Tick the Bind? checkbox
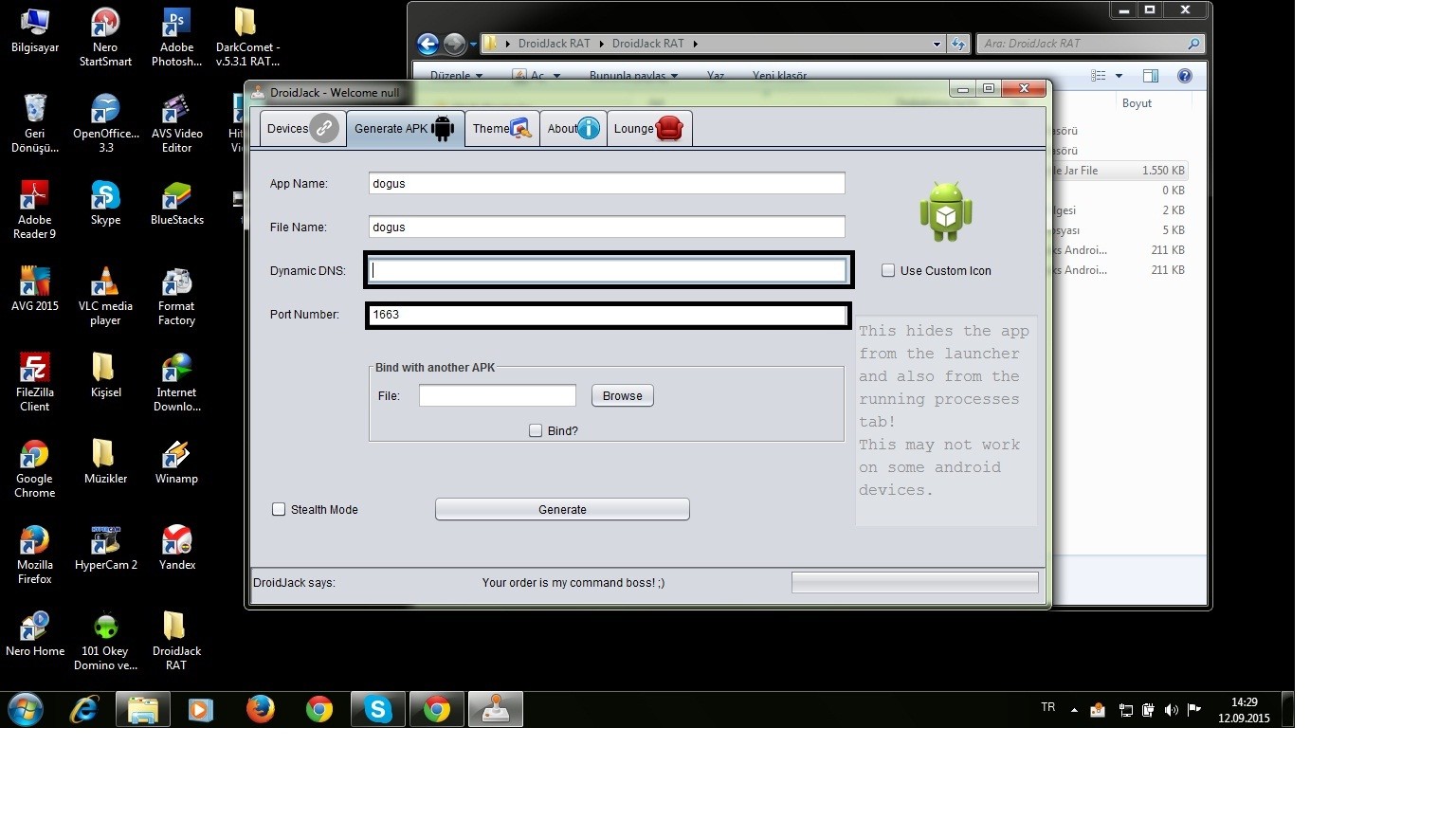 (536, 430)
